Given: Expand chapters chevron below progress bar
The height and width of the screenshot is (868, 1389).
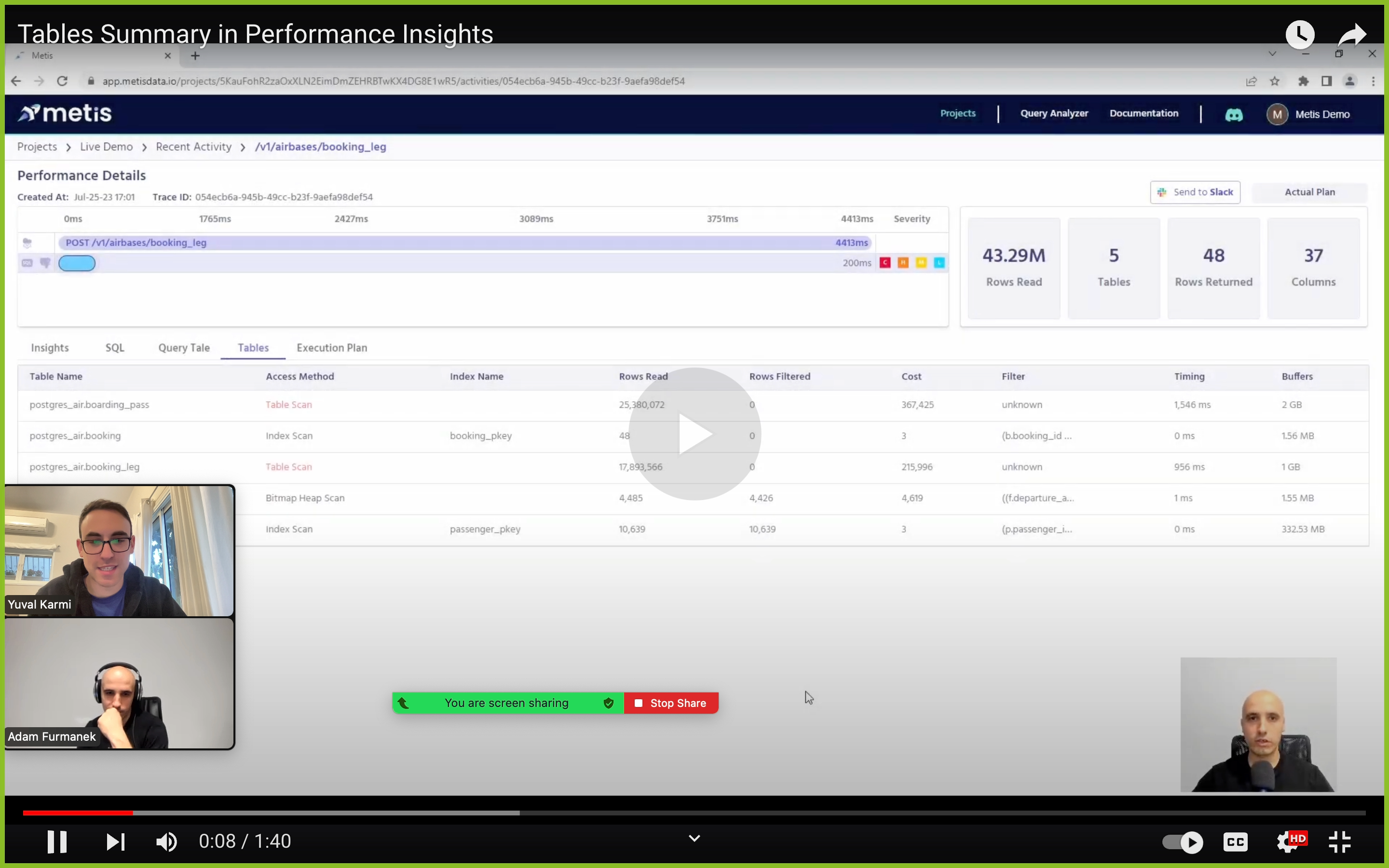Looking at the screenshot, I should 694,839.
